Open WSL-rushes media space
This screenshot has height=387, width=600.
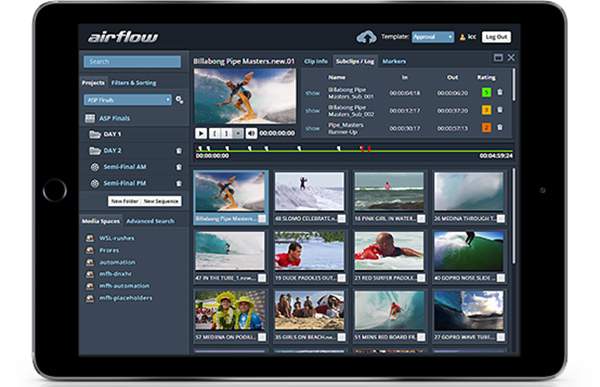117,238
